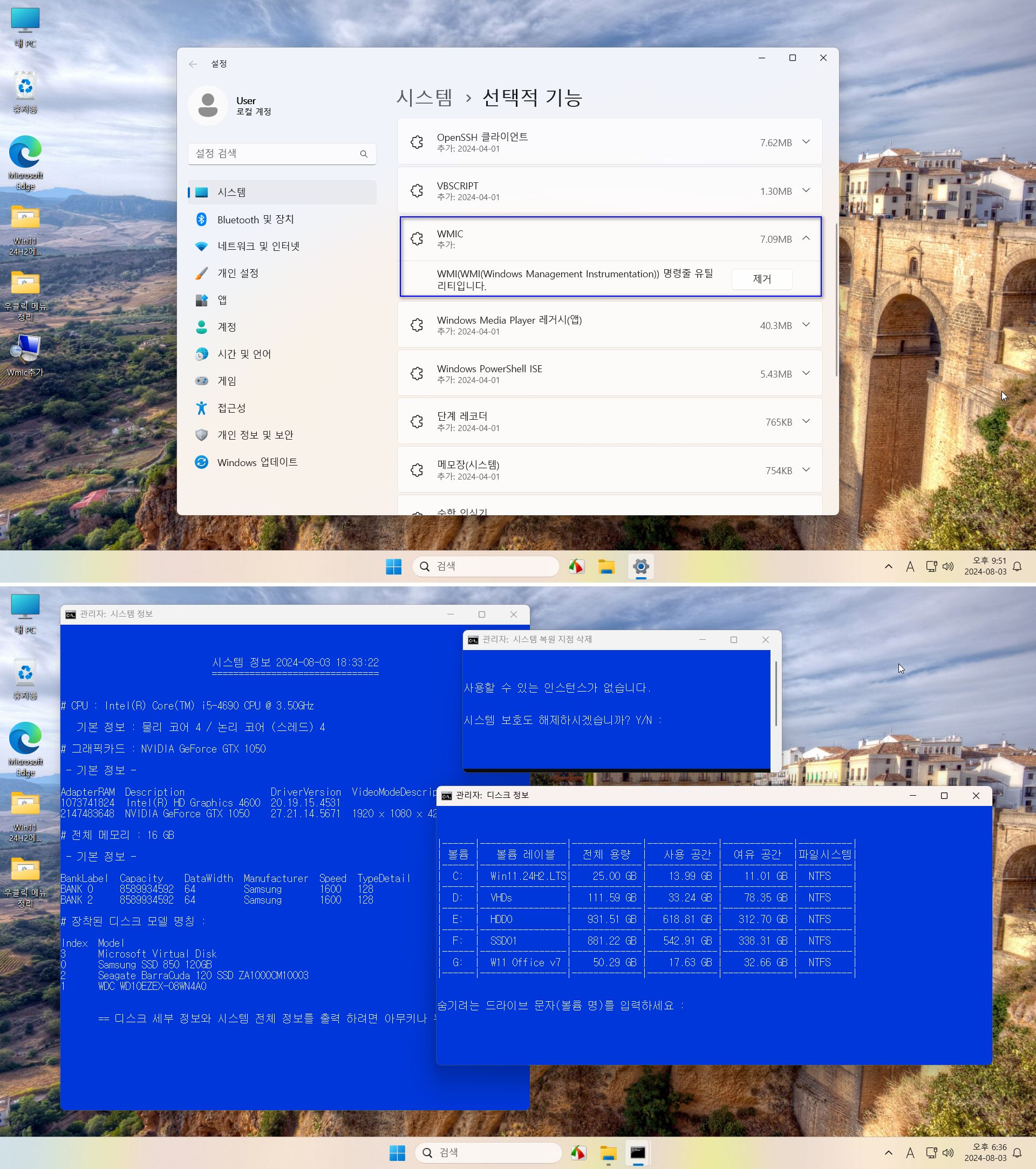The height and width of the screenshot is (1169, 1036).
Task: Click the settings window vertical scrollbar
Action: (836, 299)
